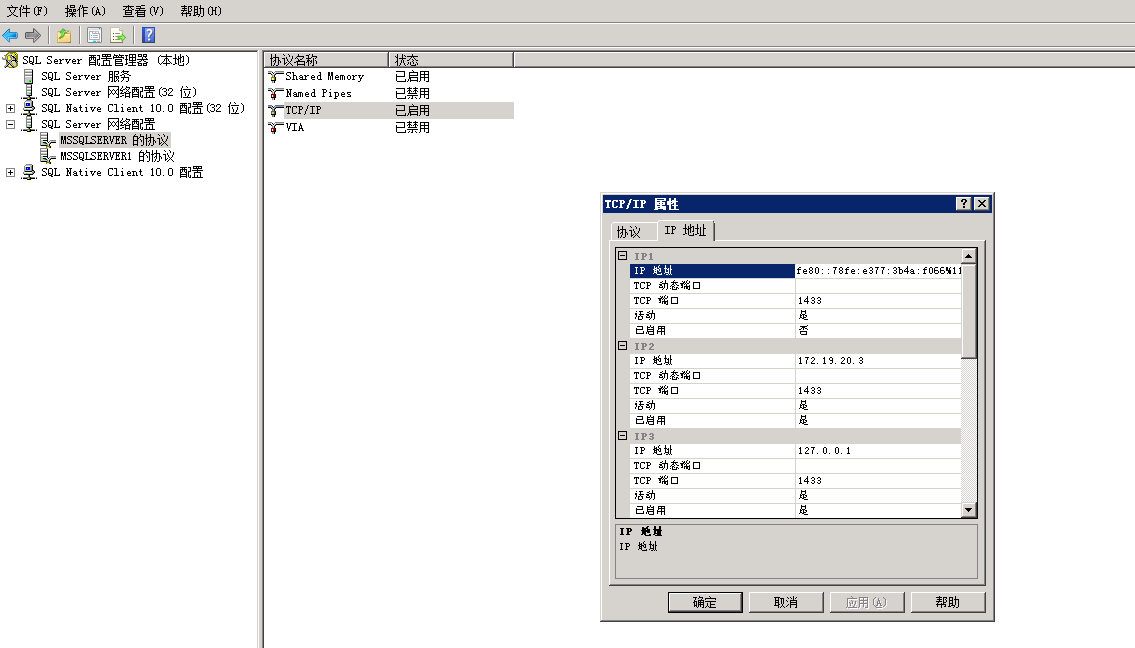1135x648 pixels.
Task: Click the Export List toolbar icon
Action: pyautogui.click(x=119, y=35)
